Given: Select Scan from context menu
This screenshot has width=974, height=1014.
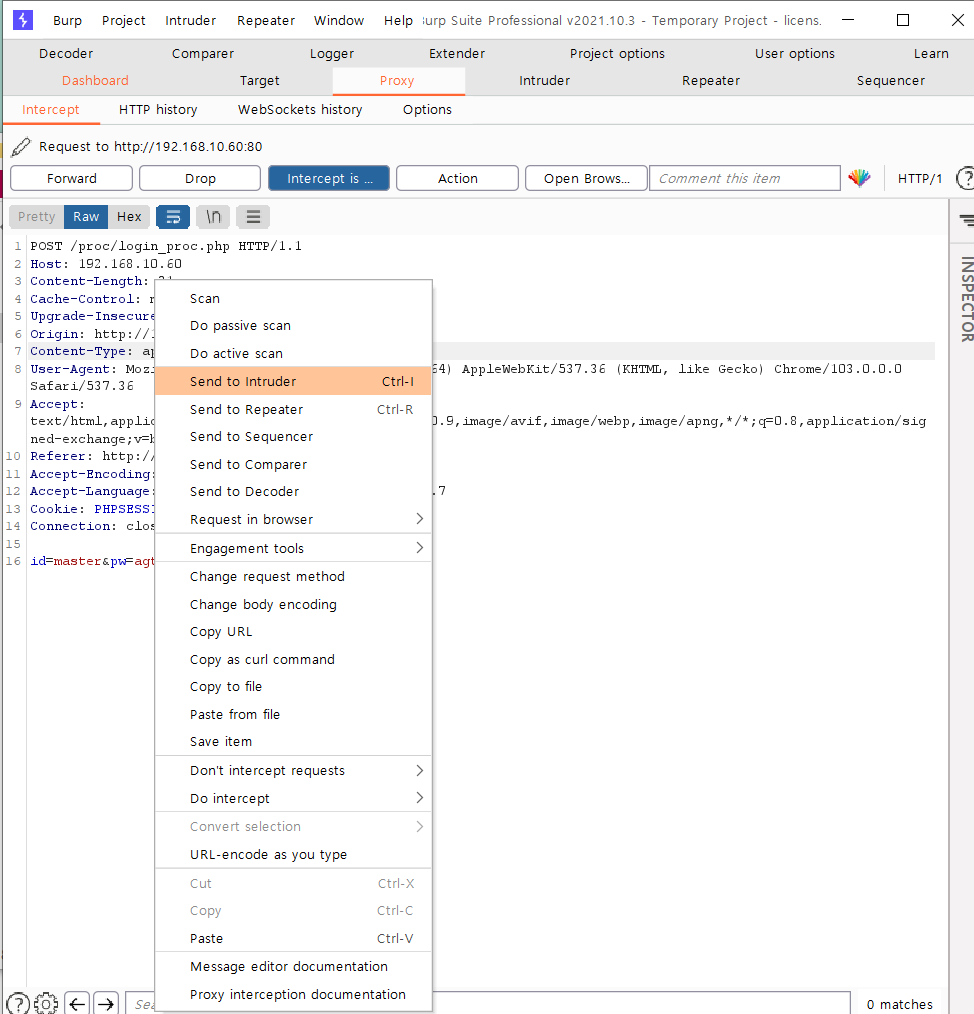Looking at the screenshot, I should [x=293, y=299].
